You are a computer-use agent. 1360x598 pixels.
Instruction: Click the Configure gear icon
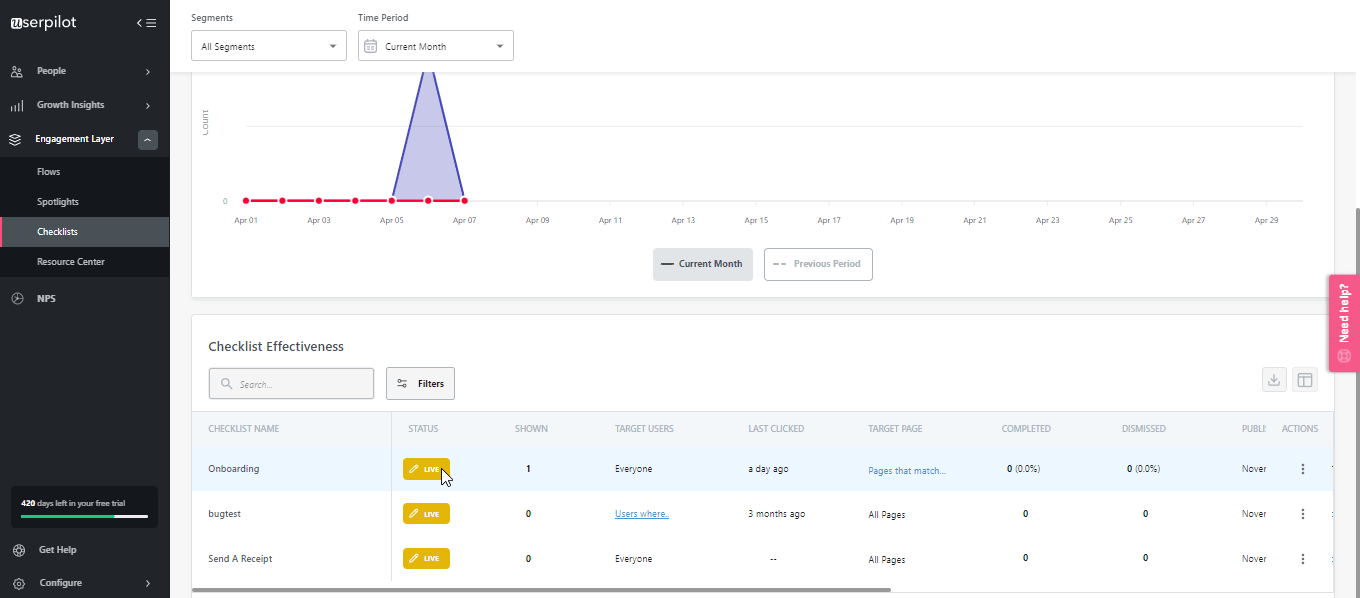coord(18,583)
